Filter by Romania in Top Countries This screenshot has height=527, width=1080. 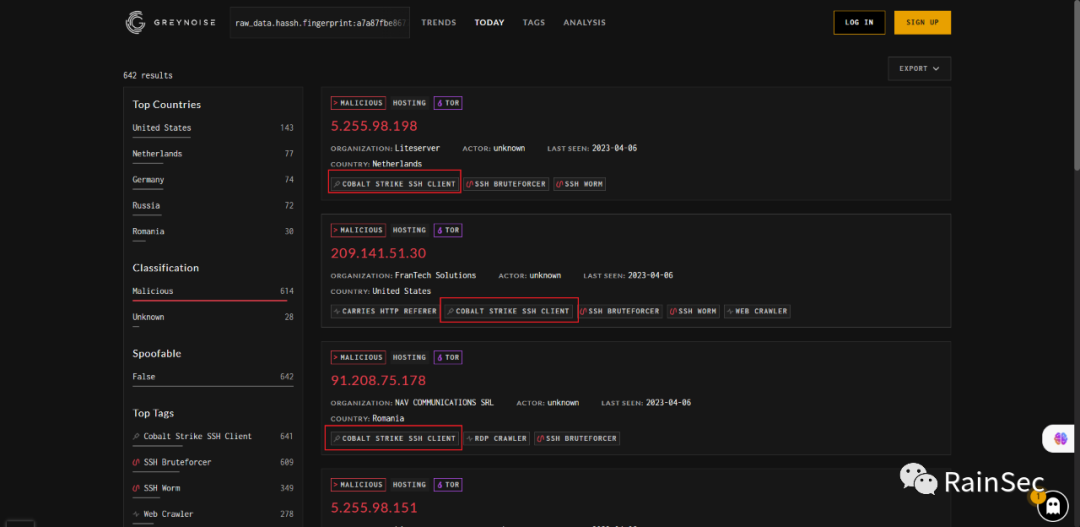213,232
